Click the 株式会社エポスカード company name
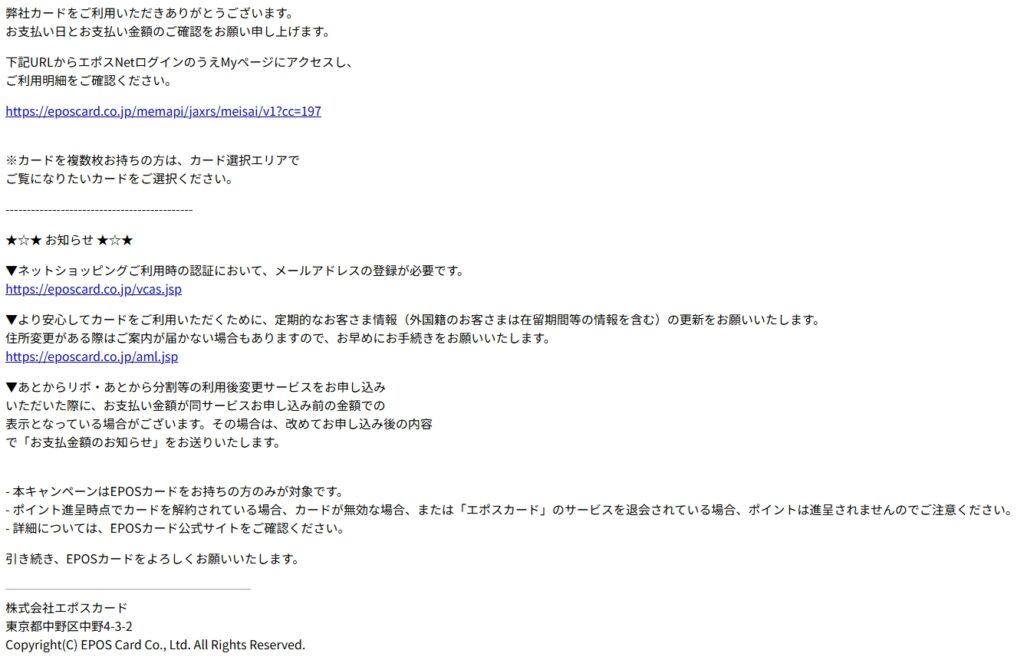The width and height of the screenshot is (1024, 660). point(67,608)
